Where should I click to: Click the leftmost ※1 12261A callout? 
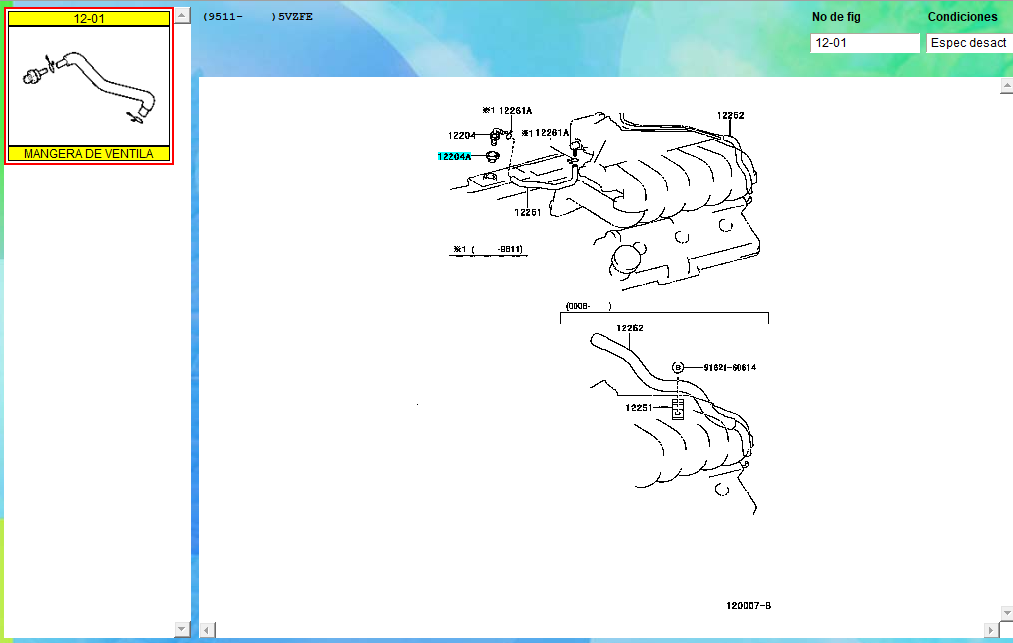(x=507, y=110)
